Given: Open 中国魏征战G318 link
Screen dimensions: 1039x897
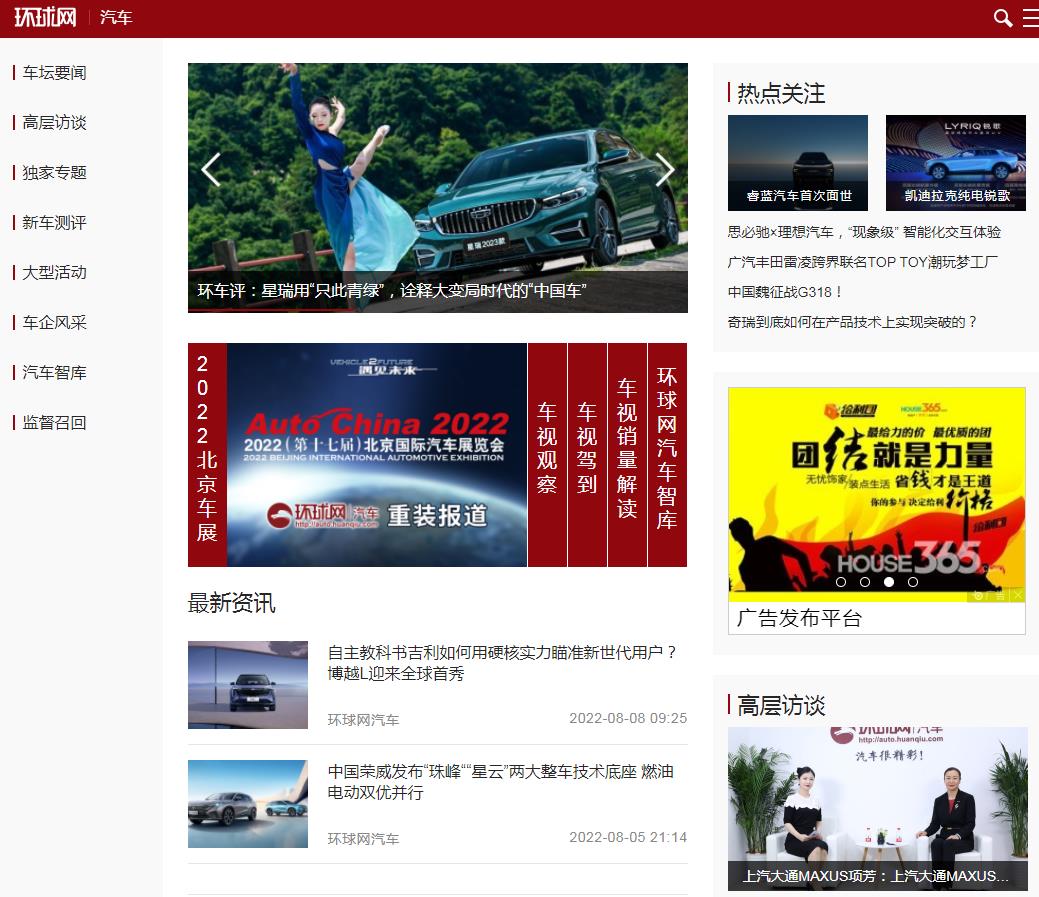Looking at the screenshot, I should click(x=785, y=292).
